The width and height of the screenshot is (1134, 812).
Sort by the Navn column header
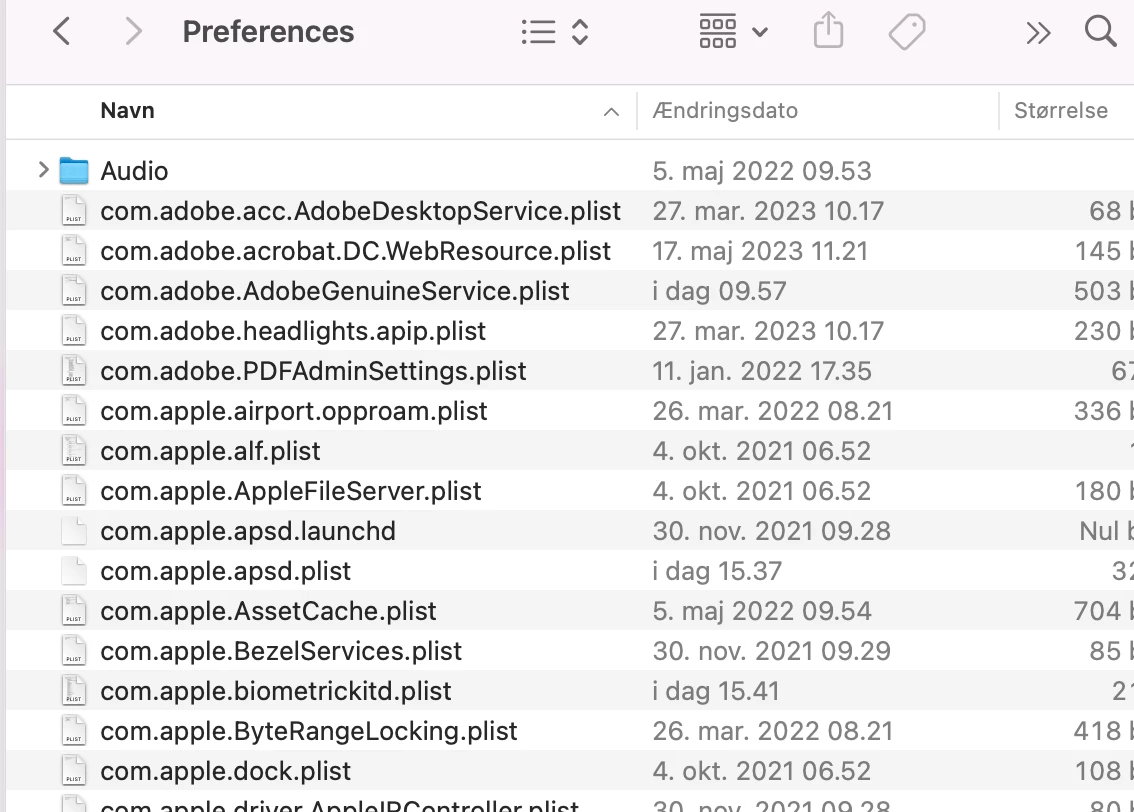click(x=127, y=111)
